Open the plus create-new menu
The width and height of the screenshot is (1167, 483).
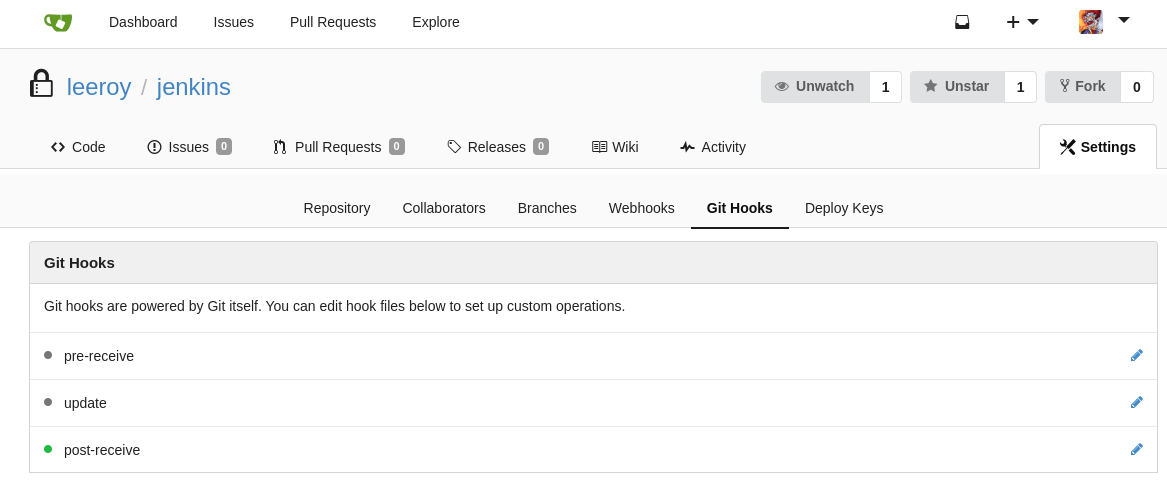(1022, 22)
